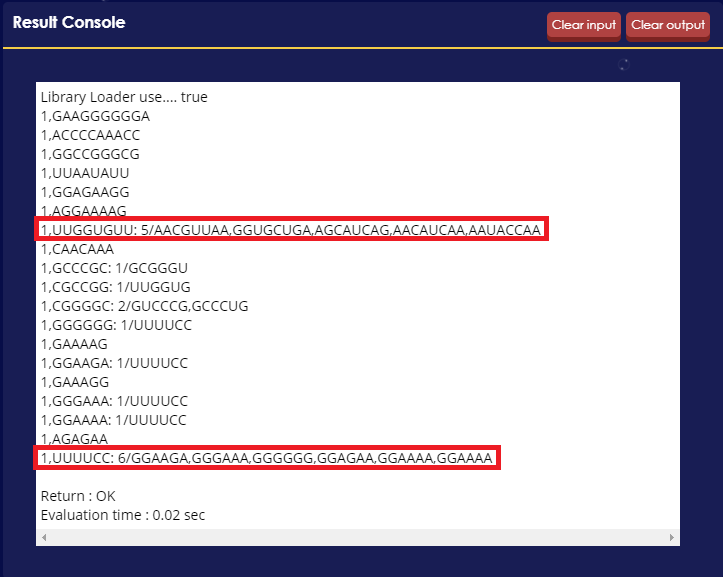This screenshot has width=723, height=577.
Task: Click the Return : OK line
Action: (78, 496)
